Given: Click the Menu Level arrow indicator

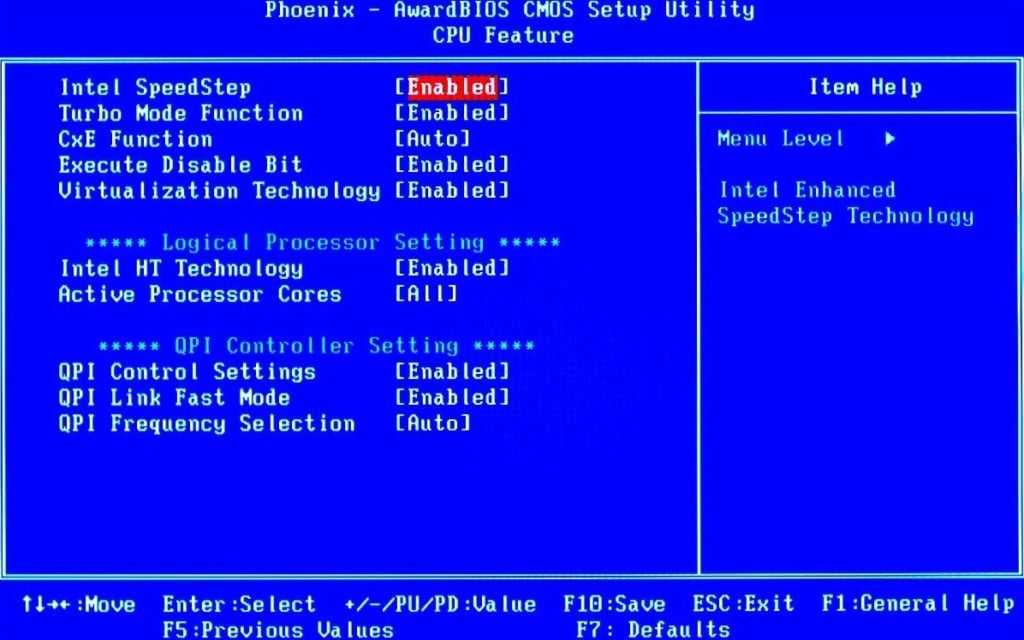Looking at the screenshot, I should point(890,138).
